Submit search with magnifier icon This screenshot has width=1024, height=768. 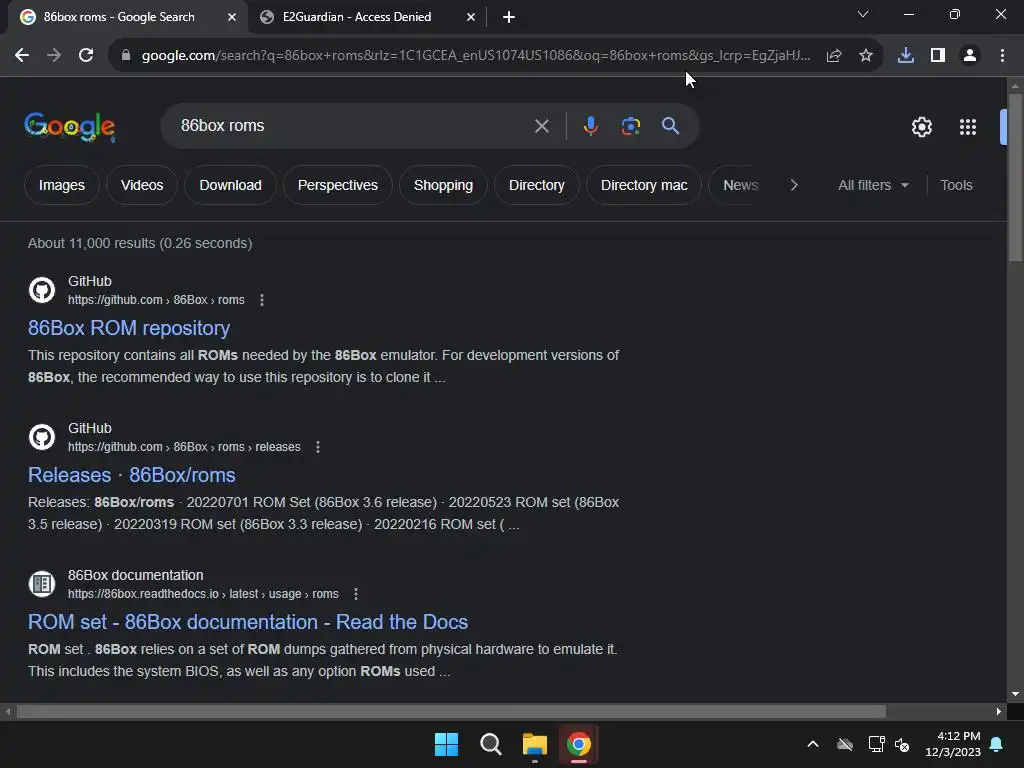670,125
